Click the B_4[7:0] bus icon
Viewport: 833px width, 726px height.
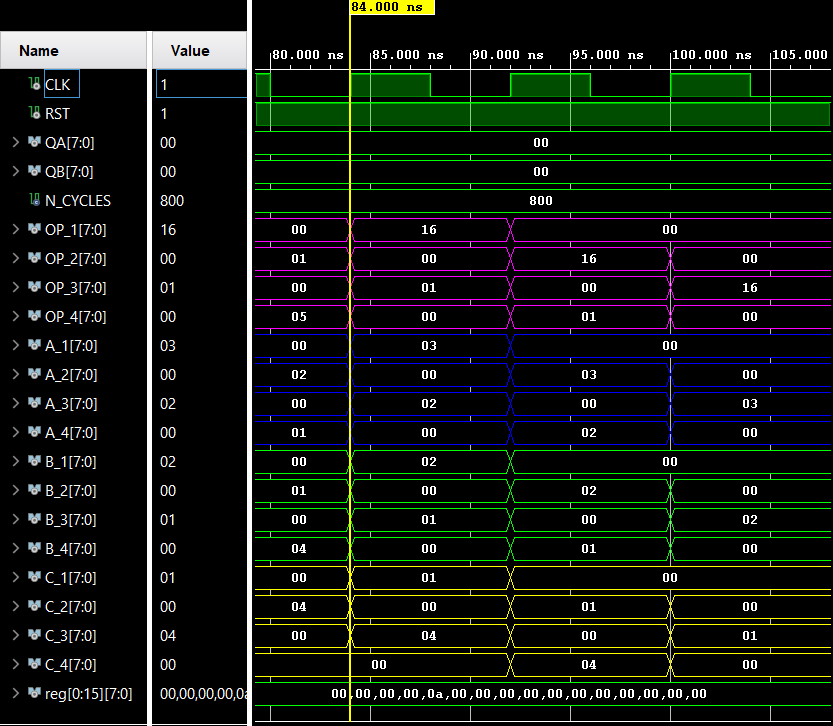pos(35,548)
